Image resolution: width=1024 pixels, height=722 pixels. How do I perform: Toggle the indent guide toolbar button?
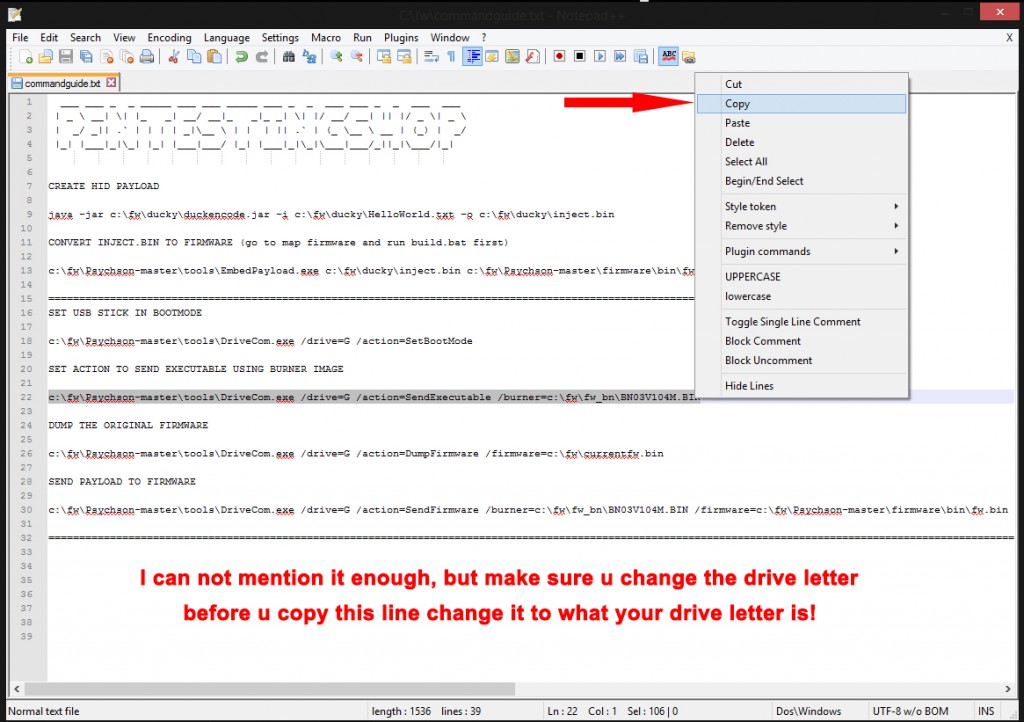coord(472,57)
